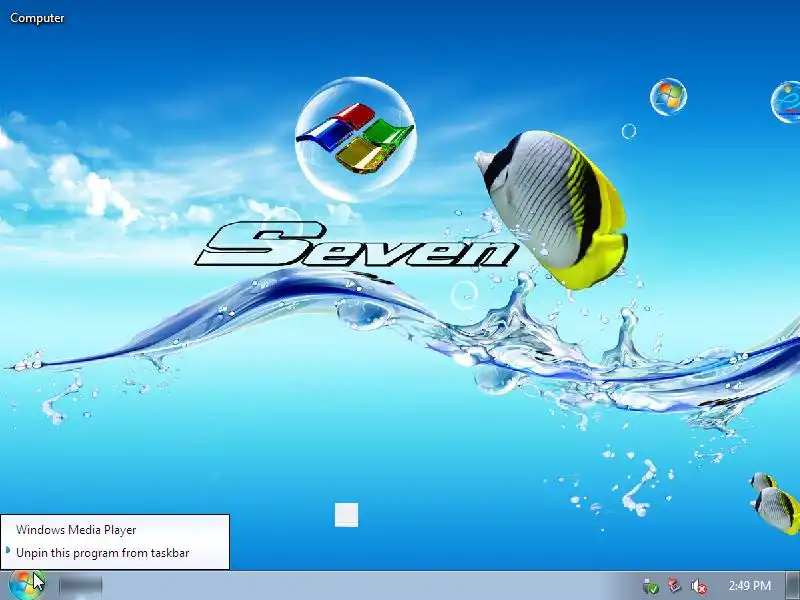Click the Safely Remove Hardware tray icon
The height and width of the screenshot is (600, 800).
pyautogui.click(x=651, y=586)
